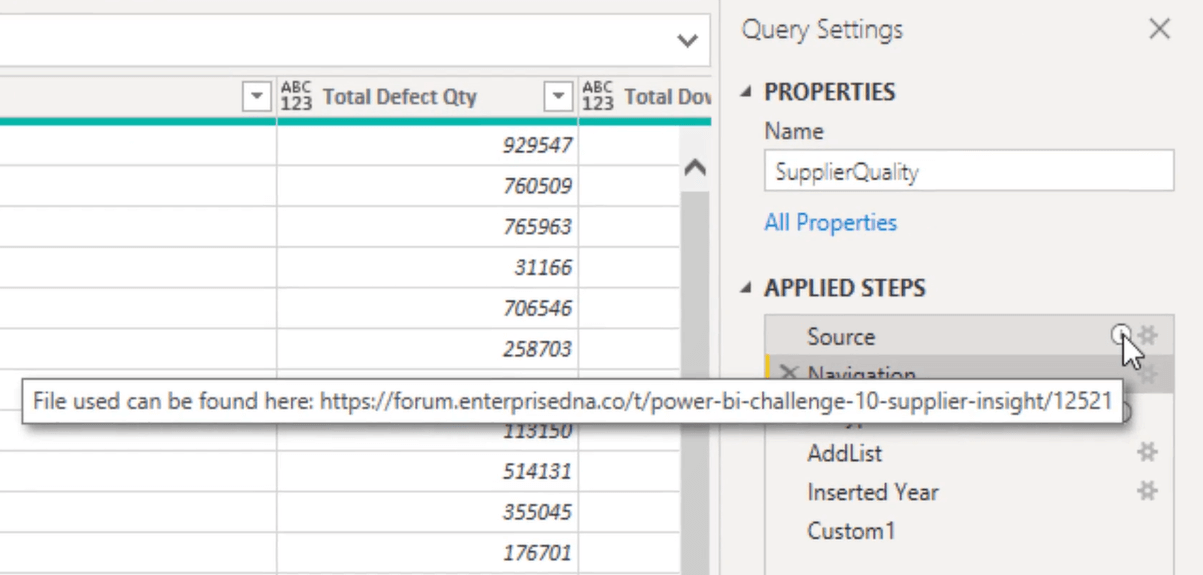The height and width of the screenshot is (575, 1203).
Task: Delete the Navigation step
Action: (789, 374)
